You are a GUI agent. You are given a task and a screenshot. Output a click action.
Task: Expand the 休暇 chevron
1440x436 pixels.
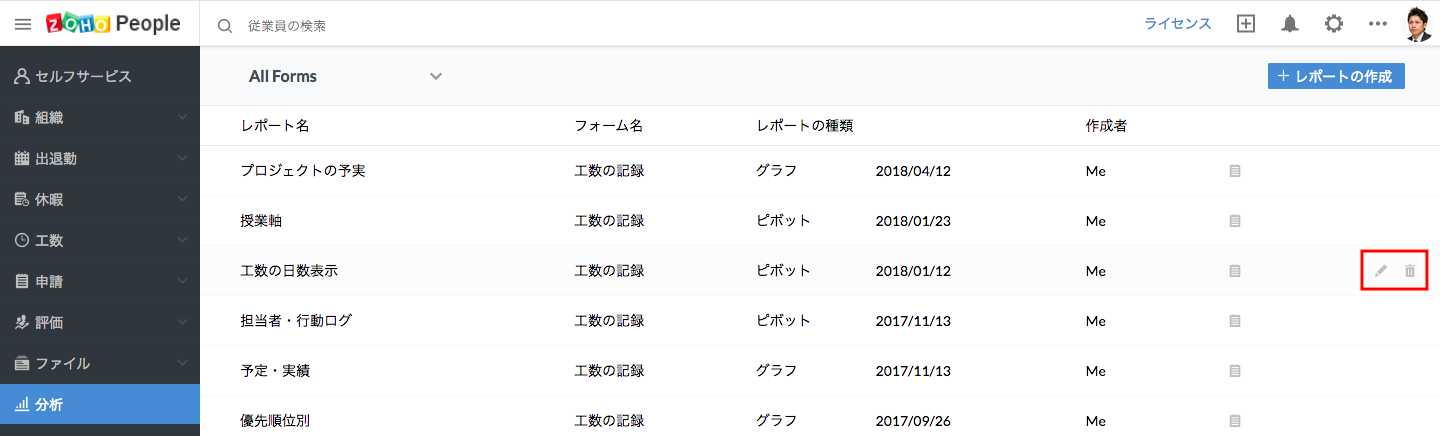pyautogui.click(x=182, y=199)
